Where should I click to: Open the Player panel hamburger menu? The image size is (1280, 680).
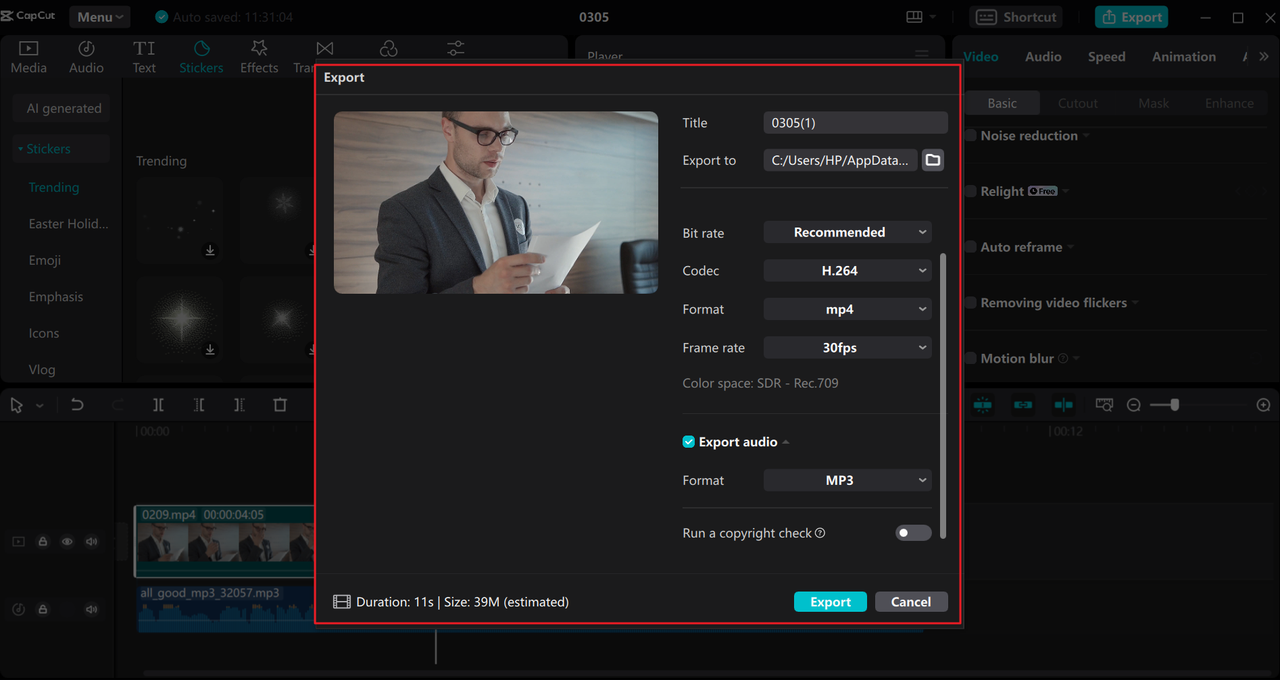coord(921,55)
